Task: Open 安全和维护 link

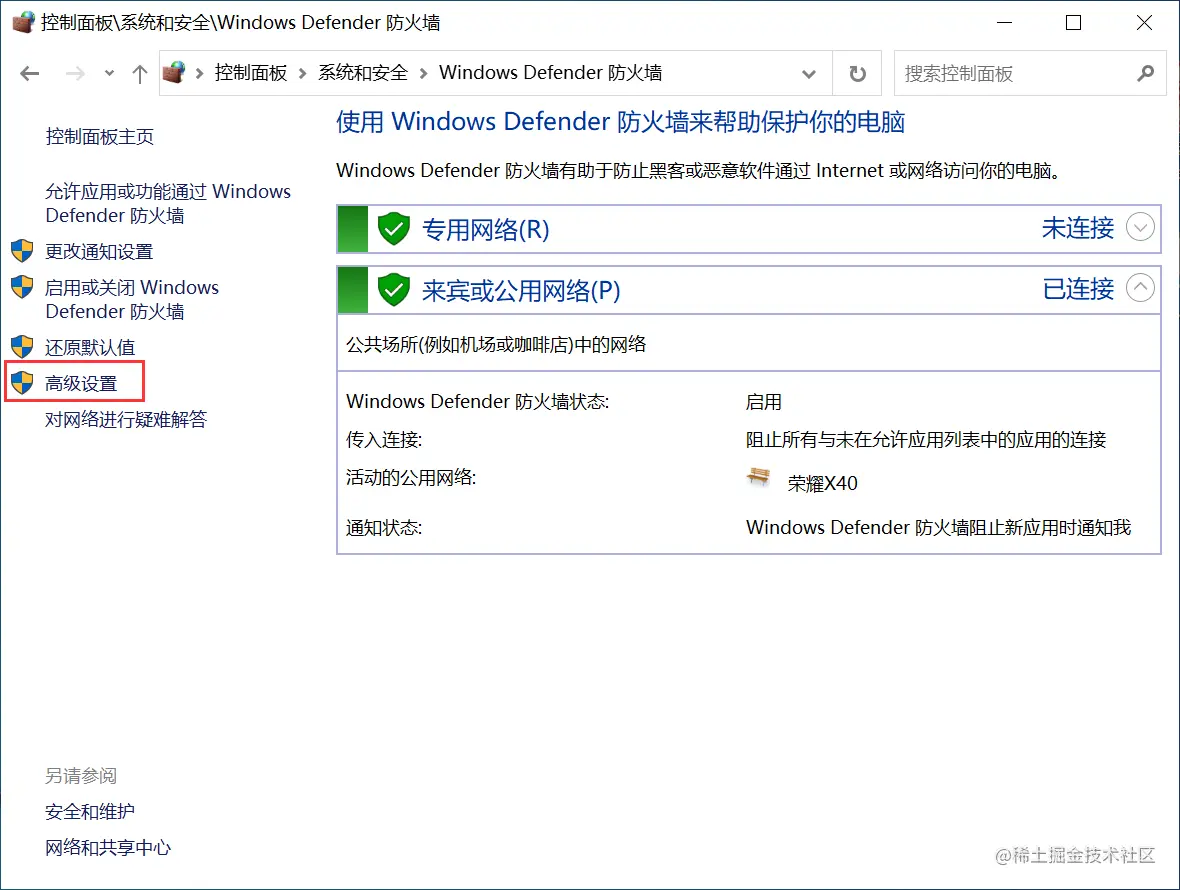Action: click(x=90, y=812)
